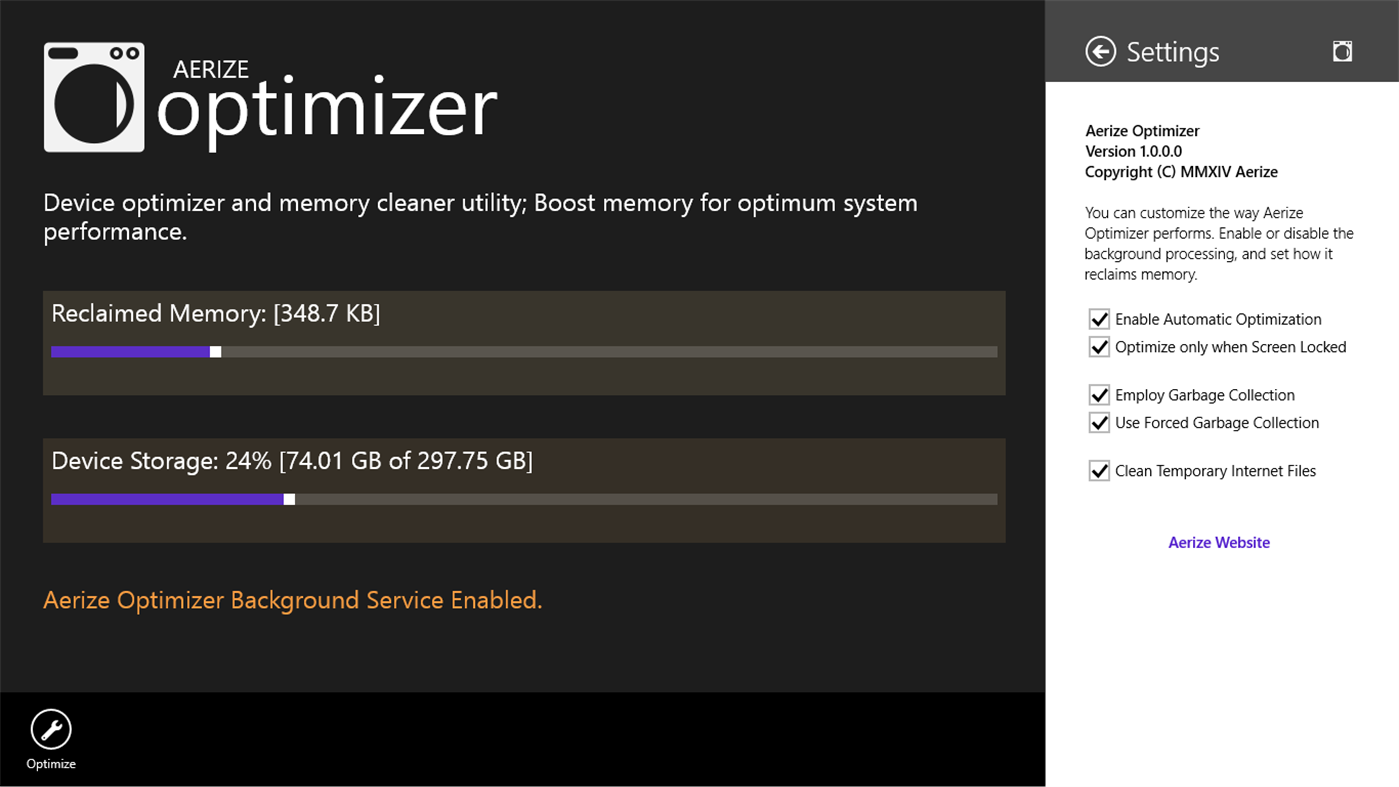This screenshot has width=1399, height=787.
Task: Select the circular back navigation control
Action: click(x=1100, y=51)
